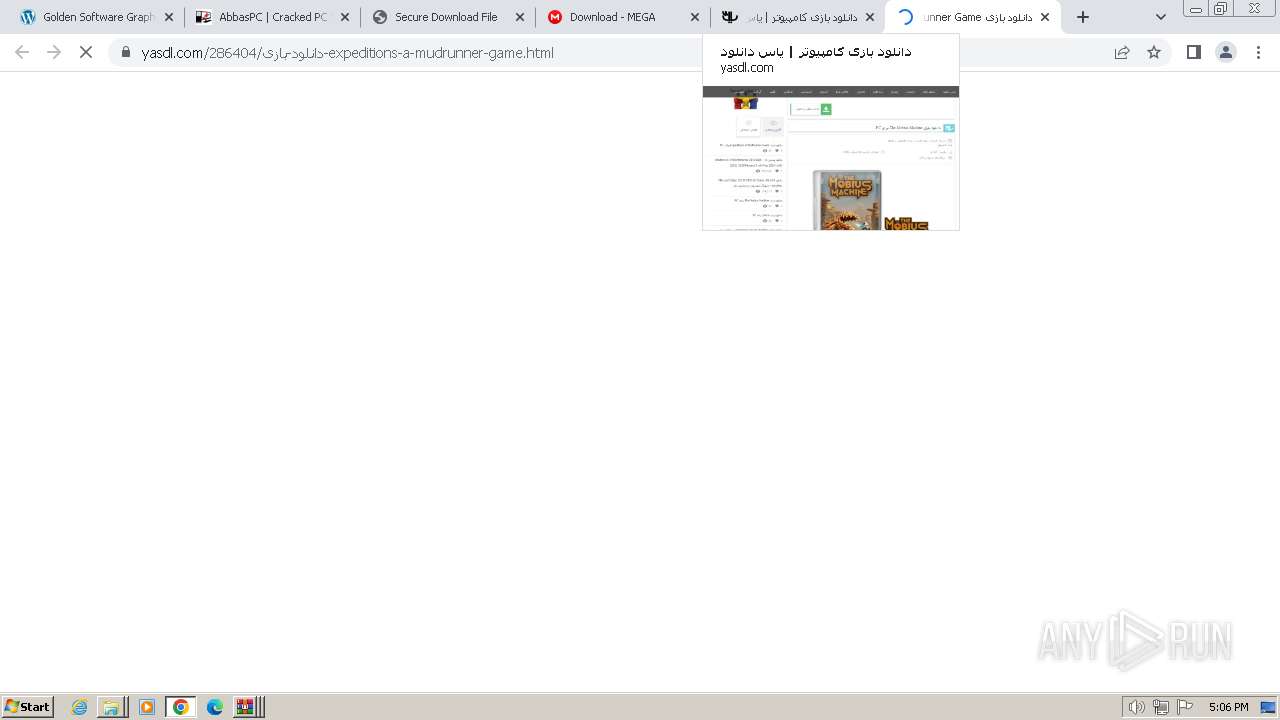Image resolution: width=1280 pixels, height=720 pixels.
Task: Stop loading the page
Action: pos(86,52)
